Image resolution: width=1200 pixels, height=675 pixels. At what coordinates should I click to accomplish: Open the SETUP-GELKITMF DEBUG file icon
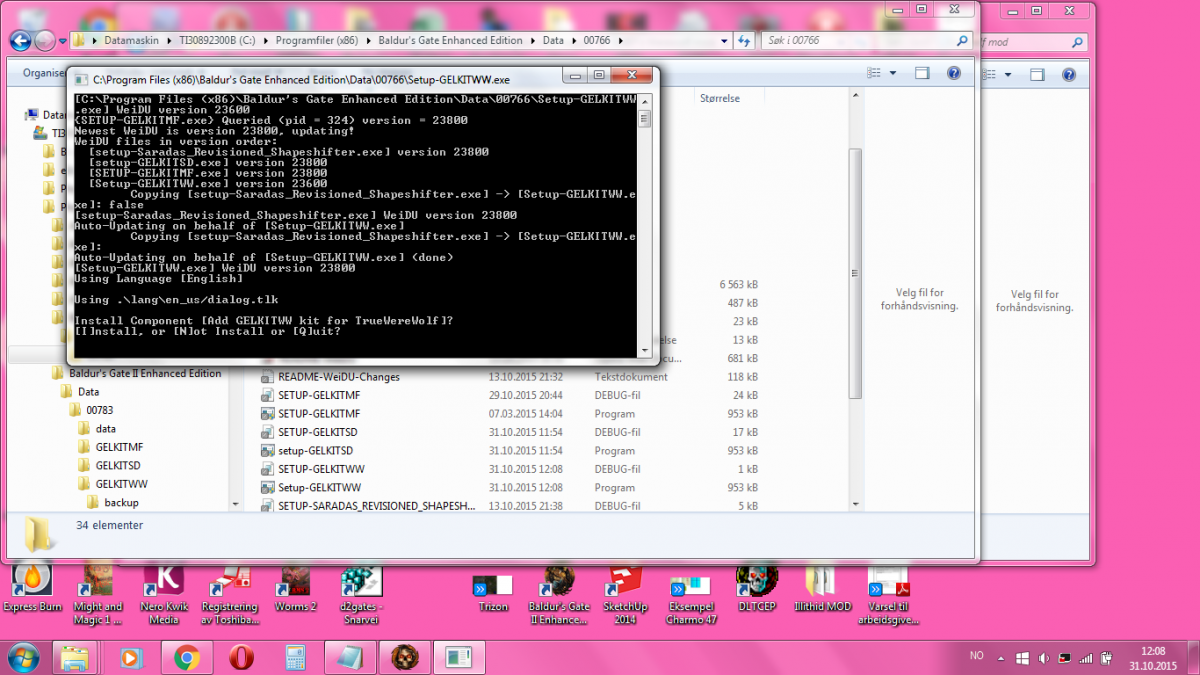click(x=267, y=395)
